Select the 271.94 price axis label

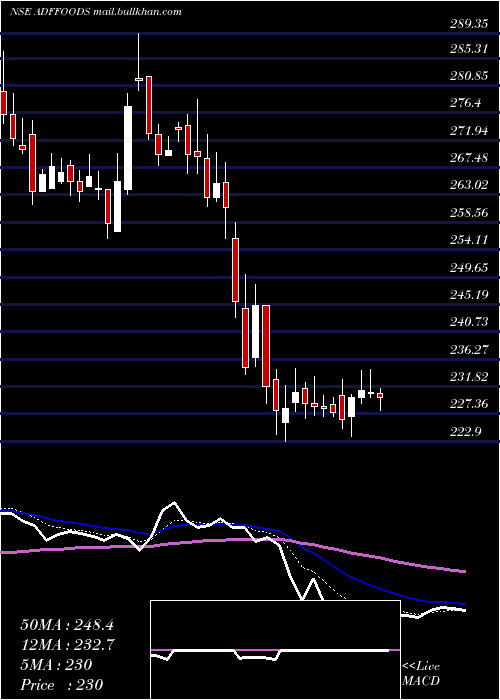(x=469, y=131)
